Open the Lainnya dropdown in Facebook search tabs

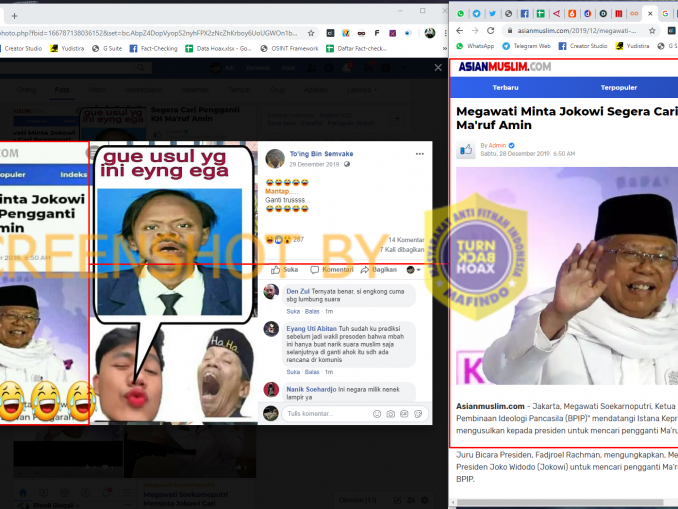click(361, 90)
